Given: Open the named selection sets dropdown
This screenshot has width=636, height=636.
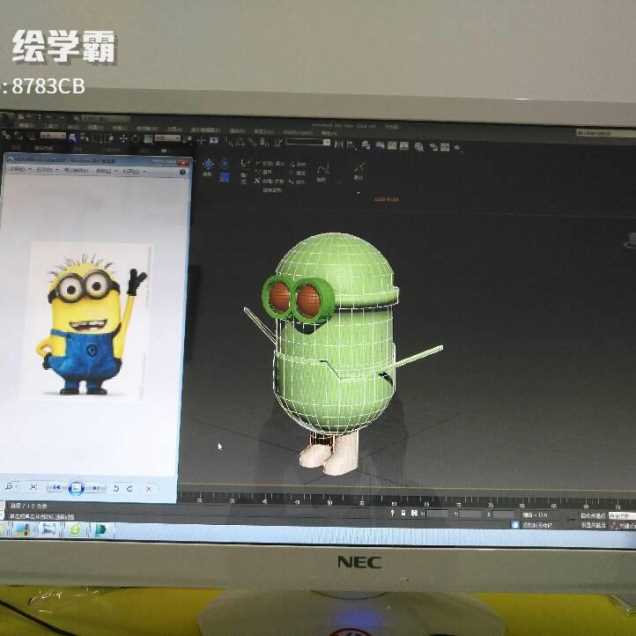Looking at the screenshot, I should coord(308,142).
